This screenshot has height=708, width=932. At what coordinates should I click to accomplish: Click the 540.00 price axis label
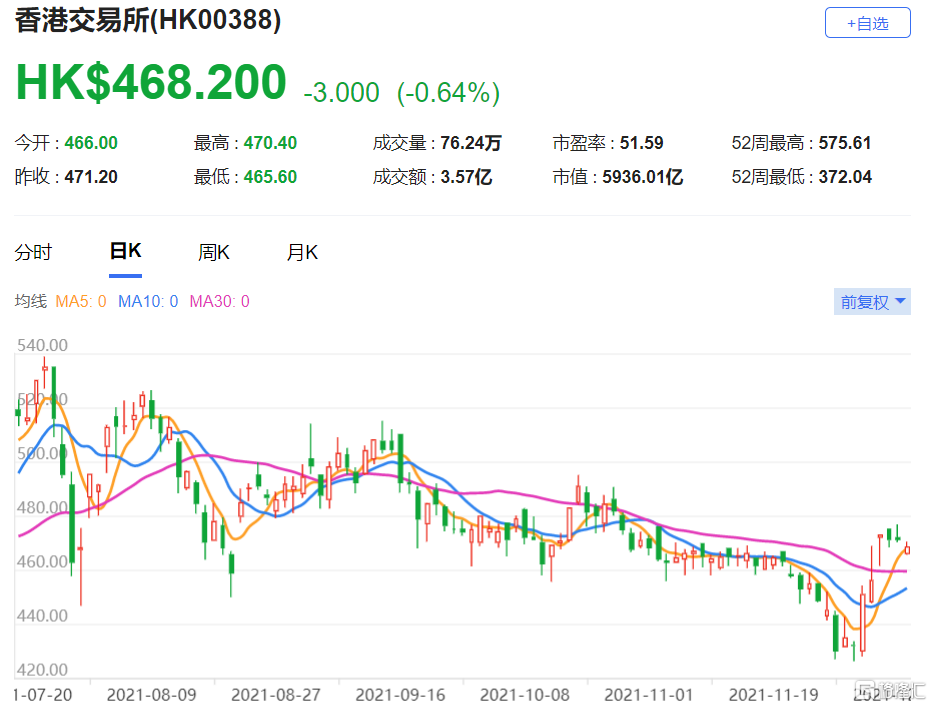click(x=42, y=345)
